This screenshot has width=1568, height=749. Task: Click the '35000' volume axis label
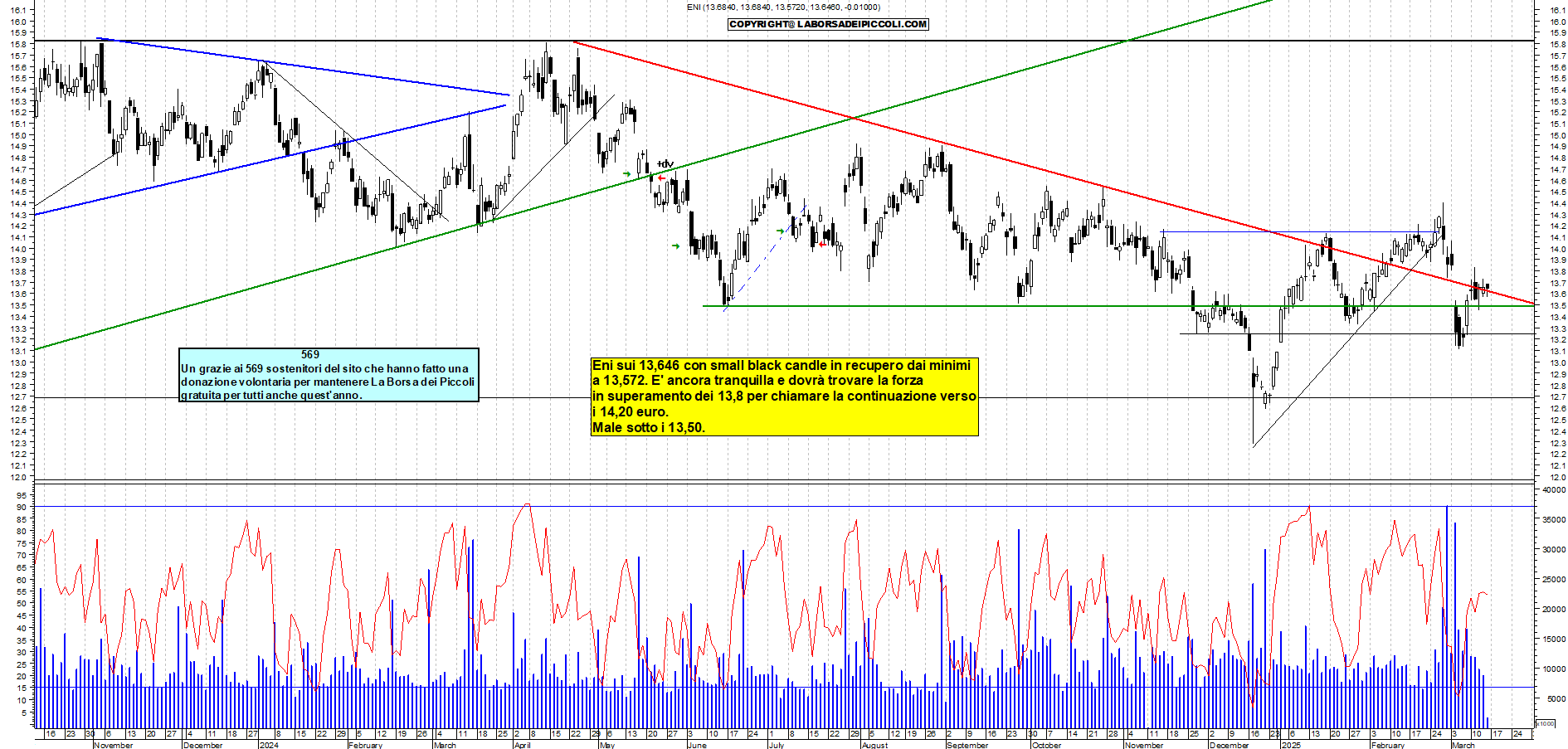[1554, 520]
